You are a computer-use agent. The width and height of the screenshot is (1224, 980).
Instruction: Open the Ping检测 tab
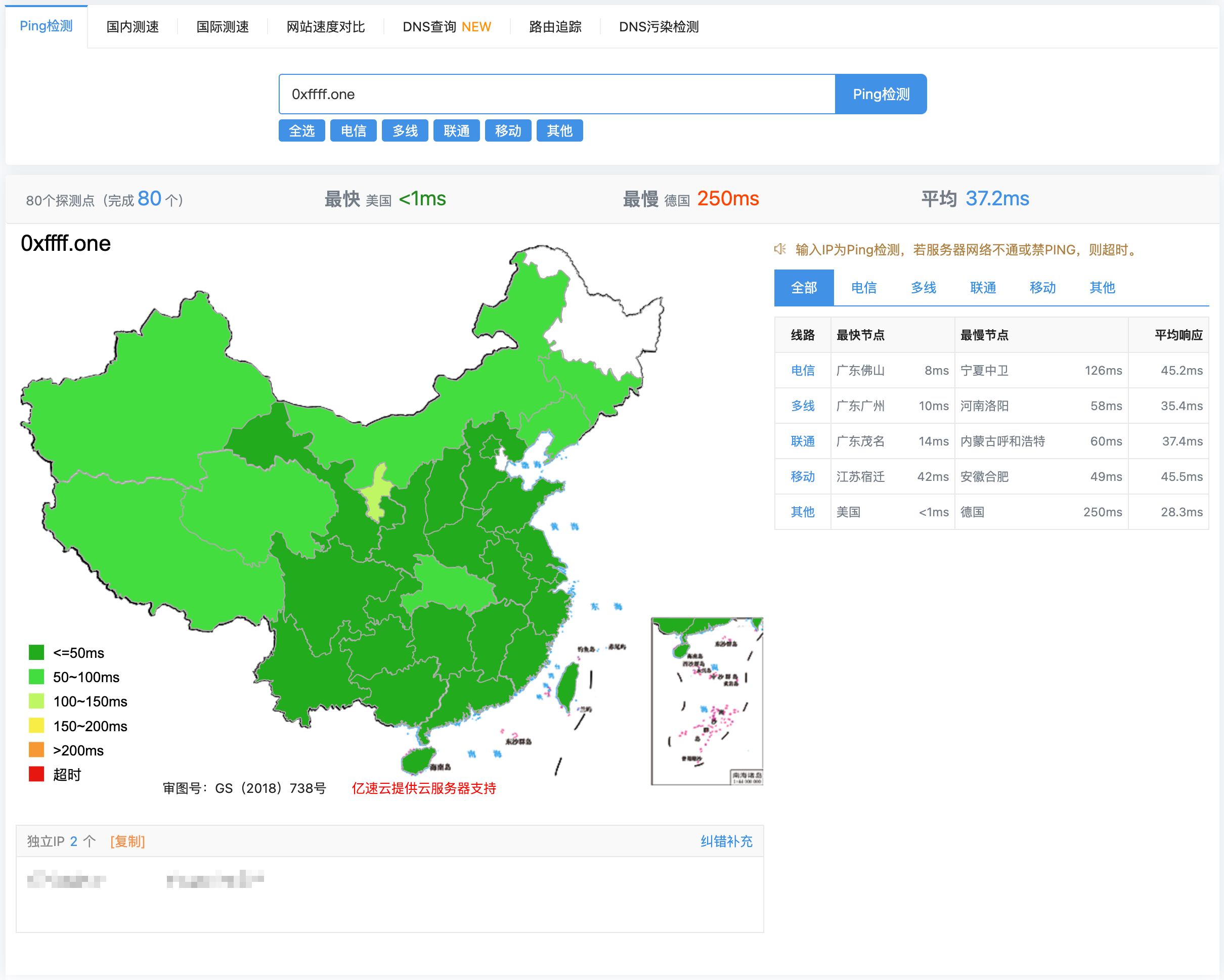point(46,26)
